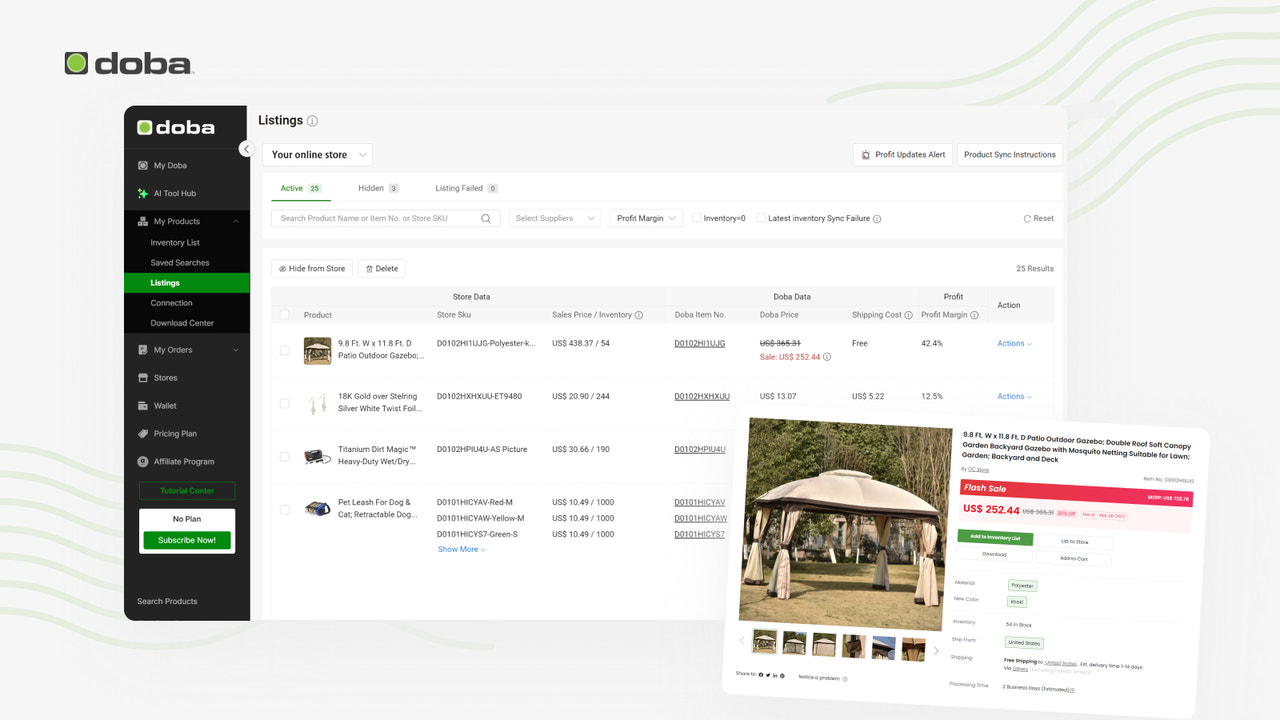This screenshot has width=1280, height=720.
Task: Click the Pet Leash product image
Action: coord(317,509)
